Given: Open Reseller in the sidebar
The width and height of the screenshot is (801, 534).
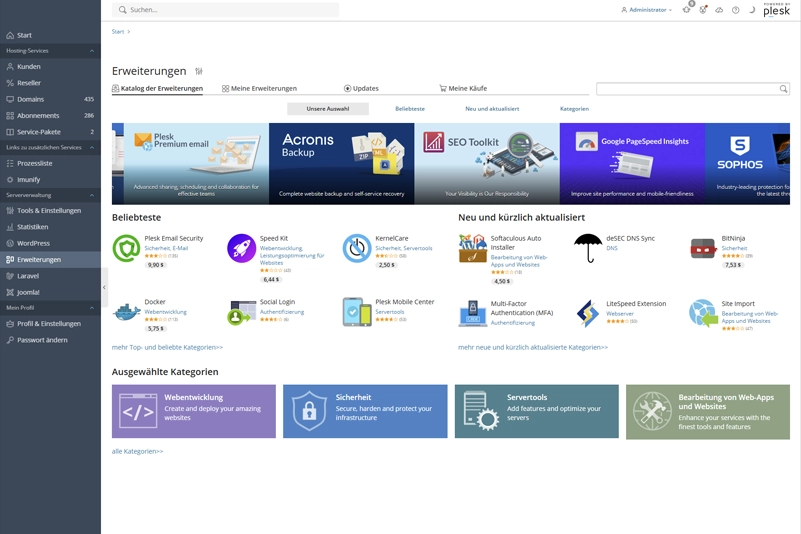Looking at the screenshot, I should tap(50, 83).
